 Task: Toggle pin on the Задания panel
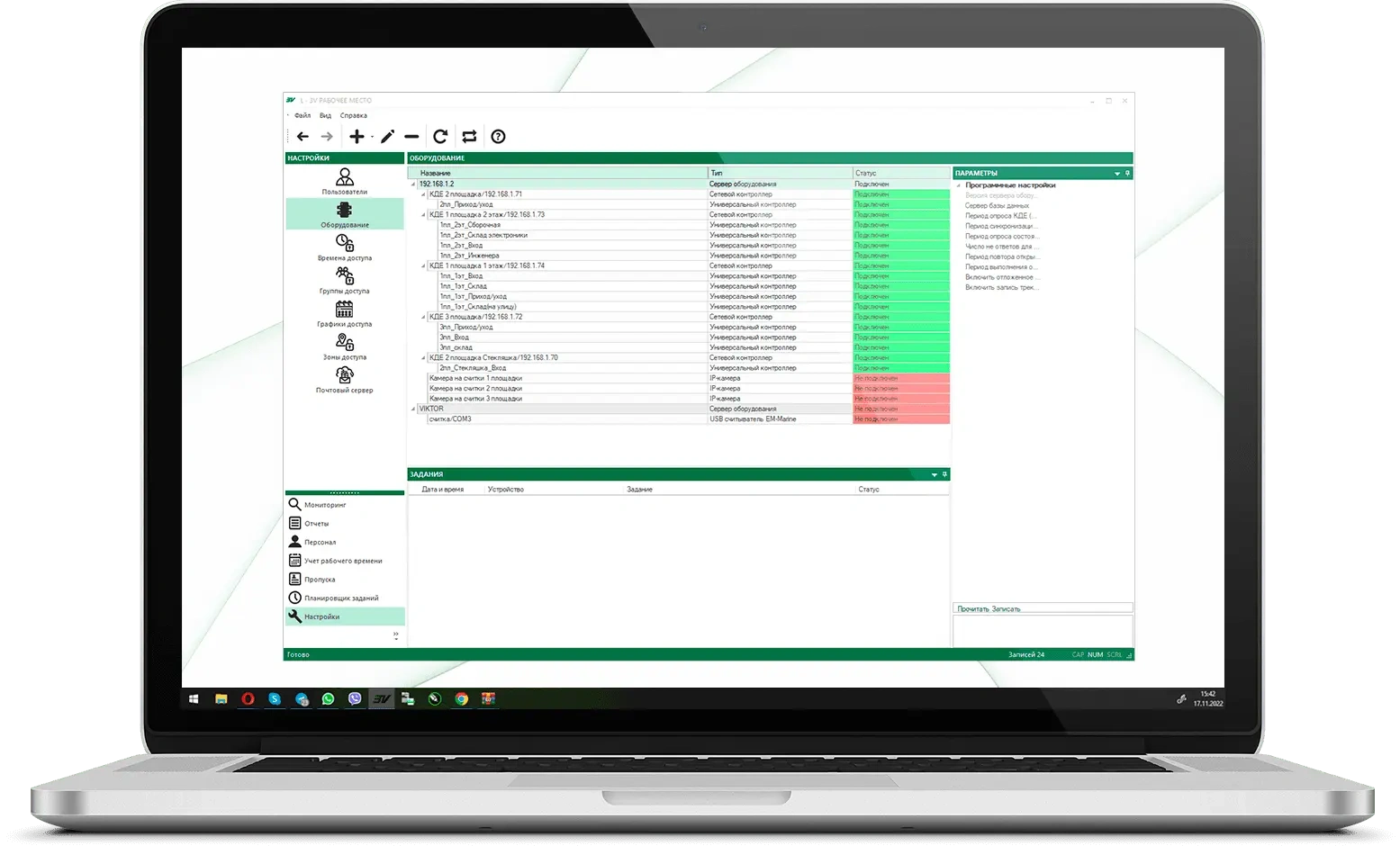(944, 474)
